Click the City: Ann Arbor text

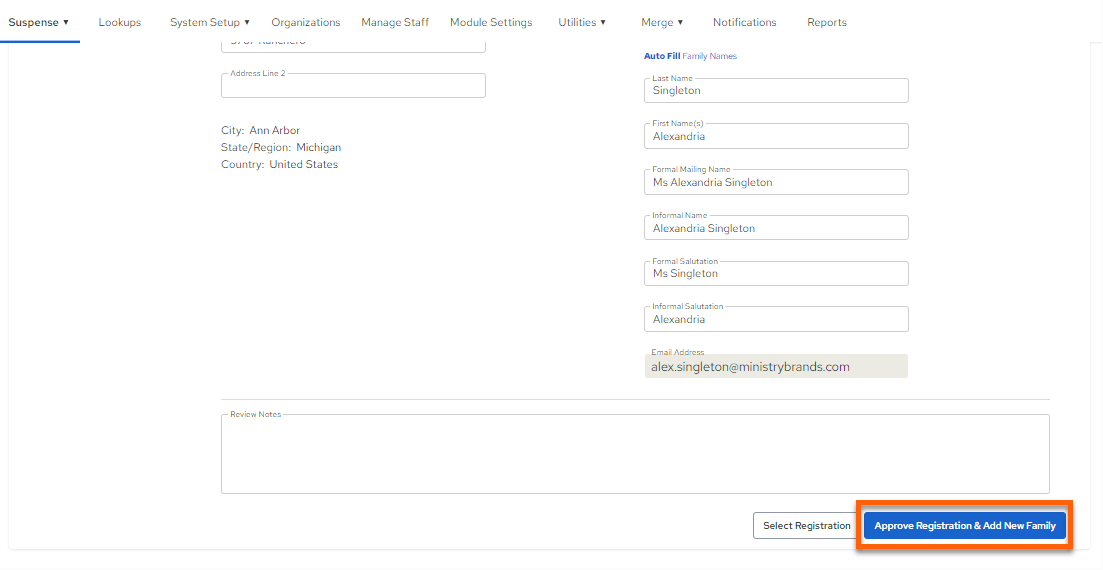click(x=260, y=131)
